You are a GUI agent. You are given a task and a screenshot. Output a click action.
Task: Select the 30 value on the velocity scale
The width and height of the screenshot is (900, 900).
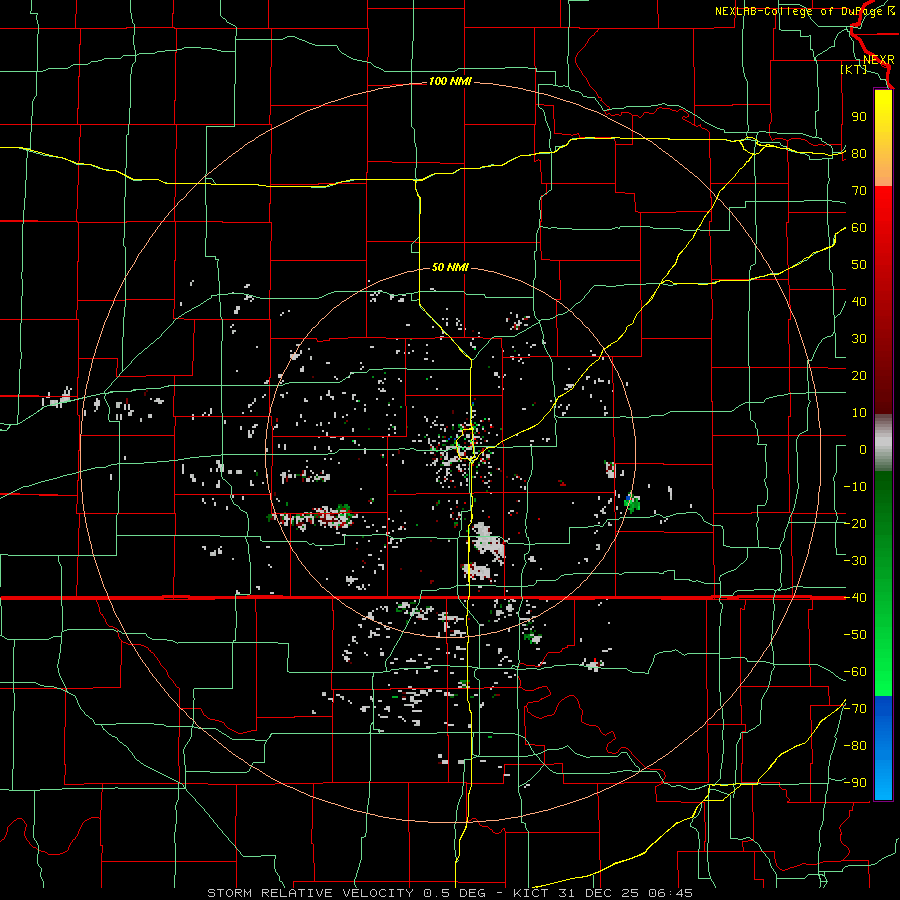[859, 339]
